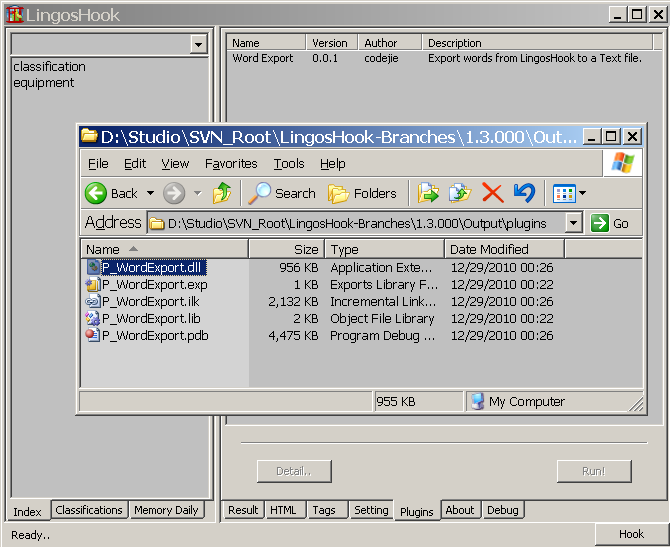Click folder icon in Address bar
Image resolution: width=670 pixels, height=547 pixels.
[157, 224]
